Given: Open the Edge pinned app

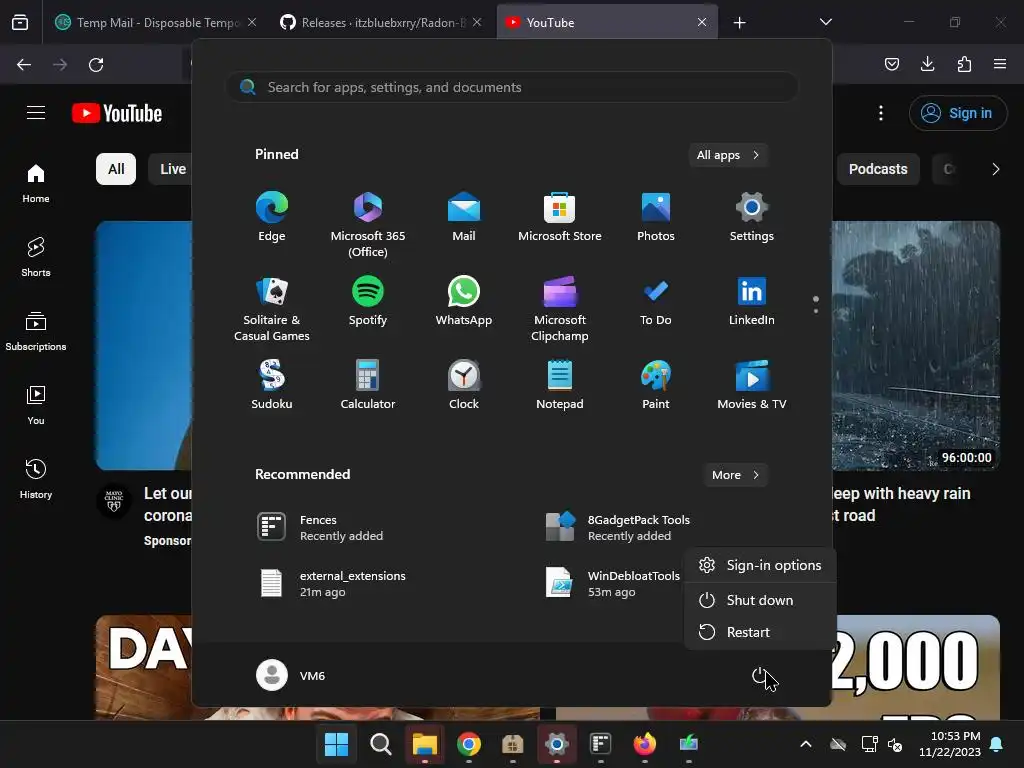Looking at the screenshot, I should (x=272, y=216).
